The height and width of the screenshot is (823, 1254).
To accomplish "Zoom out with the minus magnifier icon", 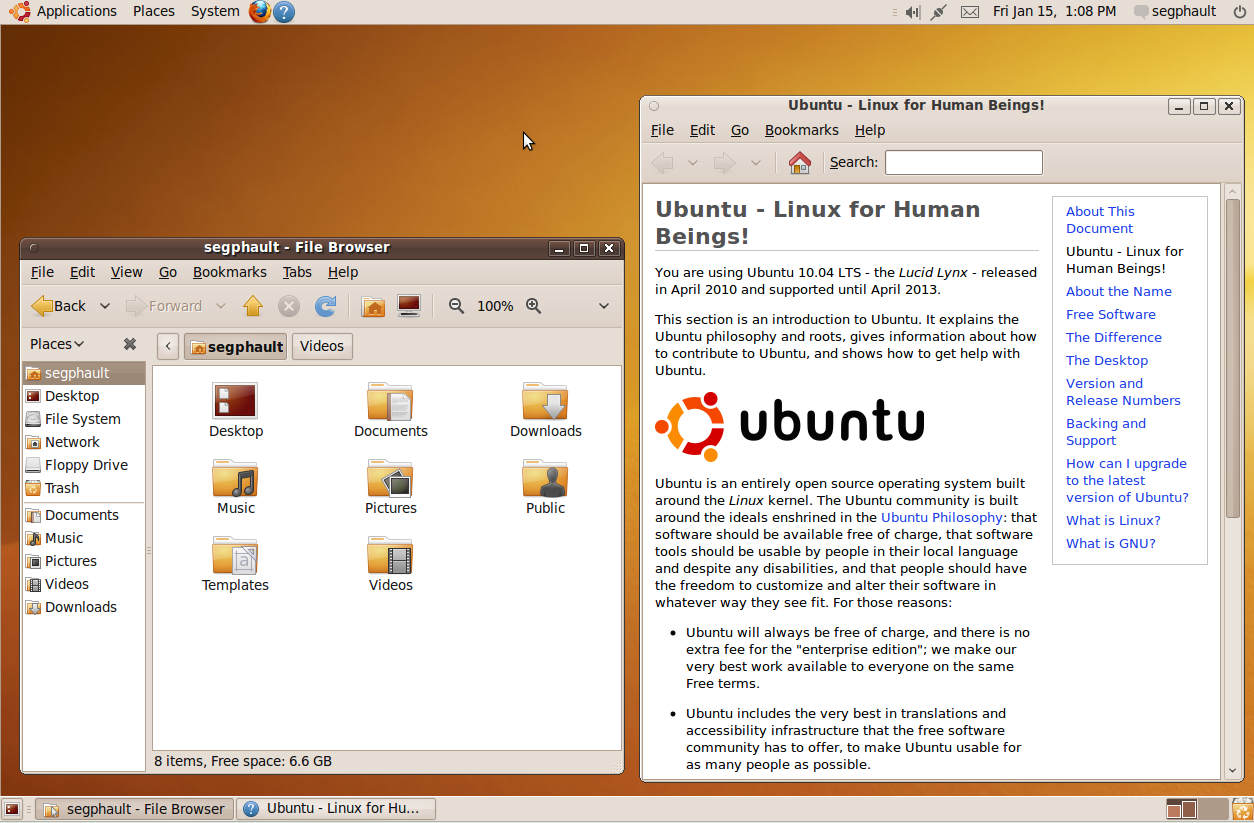I will point(457,306).
